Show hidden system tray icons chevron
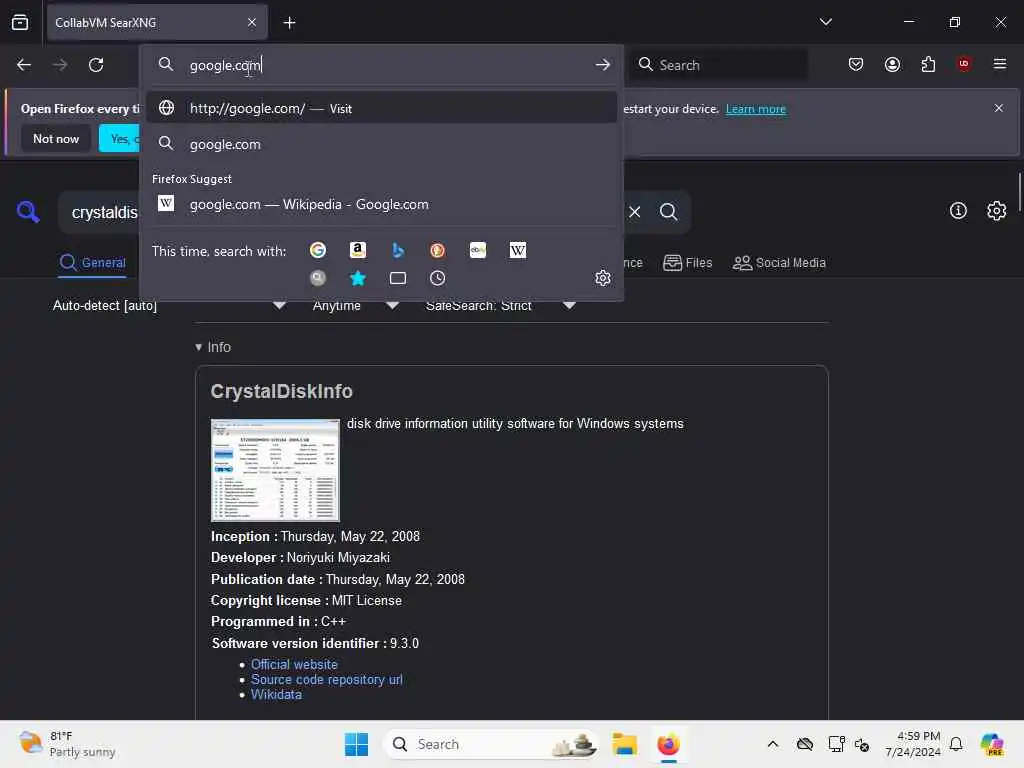Screen dimensions: 1024x768 point(773,744)
